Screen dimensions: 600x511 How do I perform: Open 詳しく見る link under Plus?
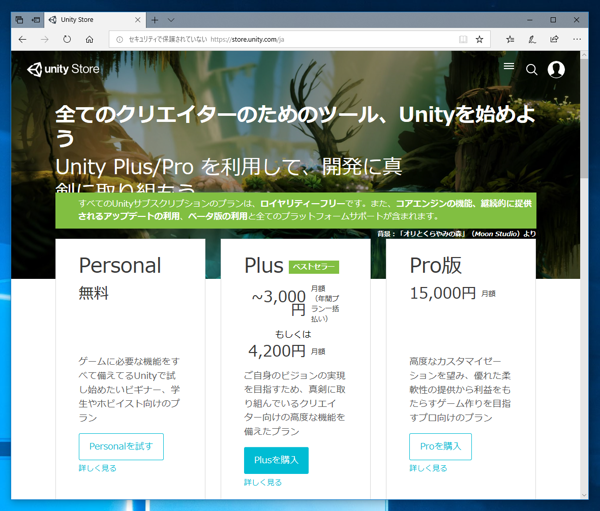[263, 482]
